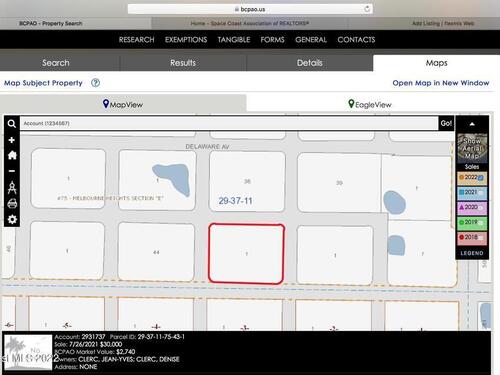Click the map search magnifier icon

pyautogui.click(x=12, y=124)
